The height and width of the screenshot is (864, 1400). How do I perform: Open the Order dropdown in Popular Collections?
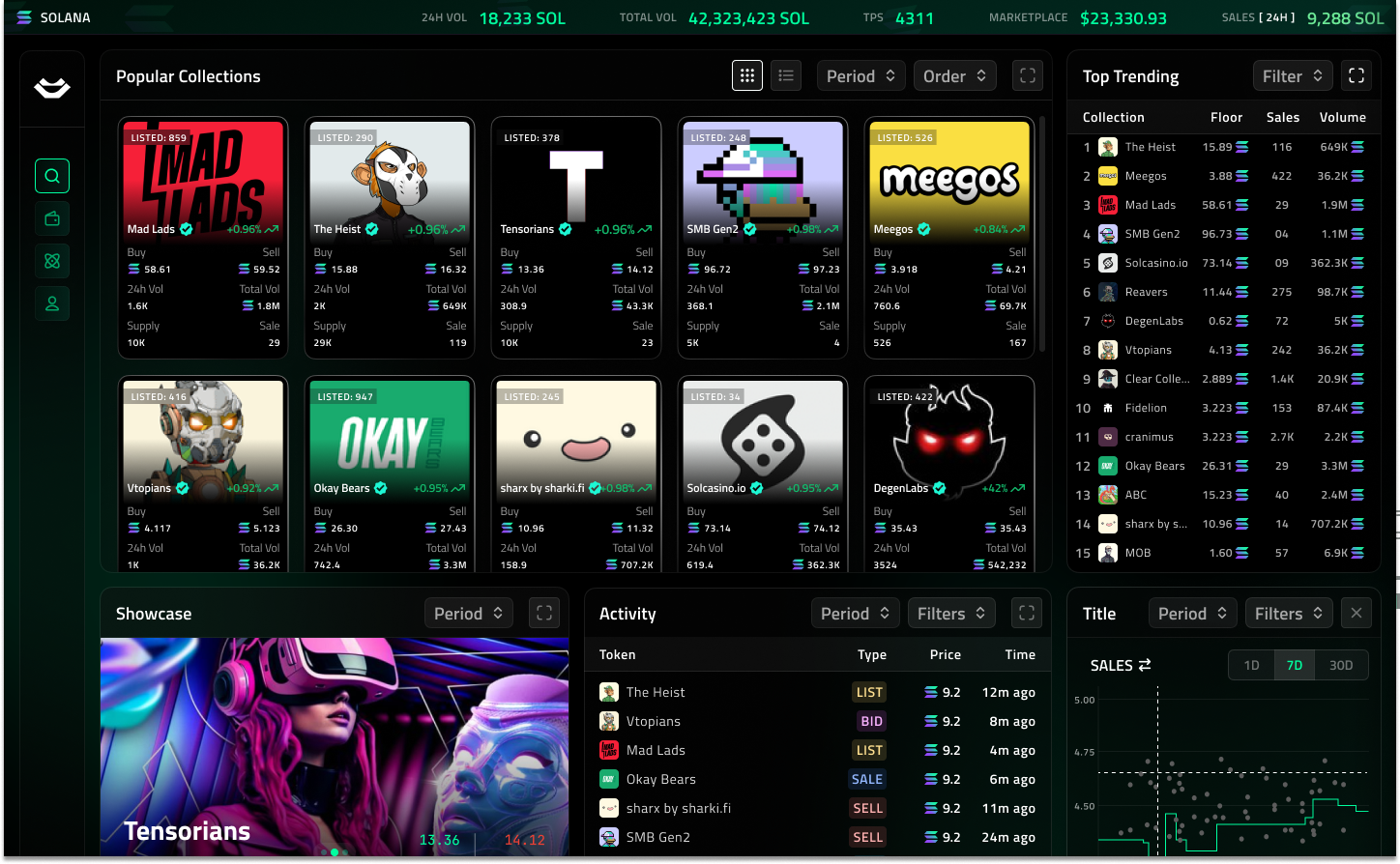tap(954, 75)
